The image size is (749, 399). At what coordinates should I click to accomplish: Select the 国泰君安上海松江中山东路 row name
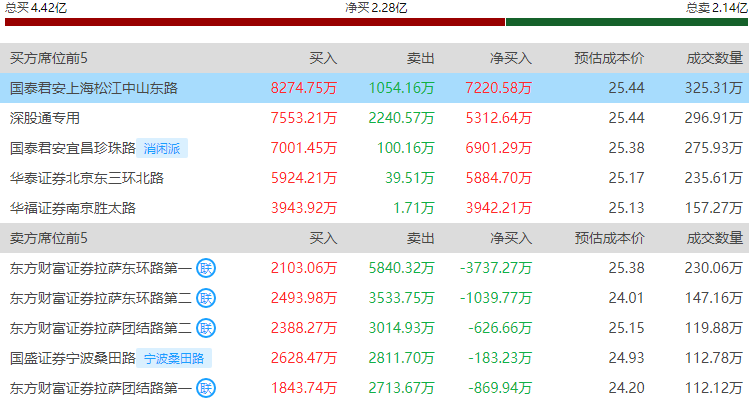(94, 88)
